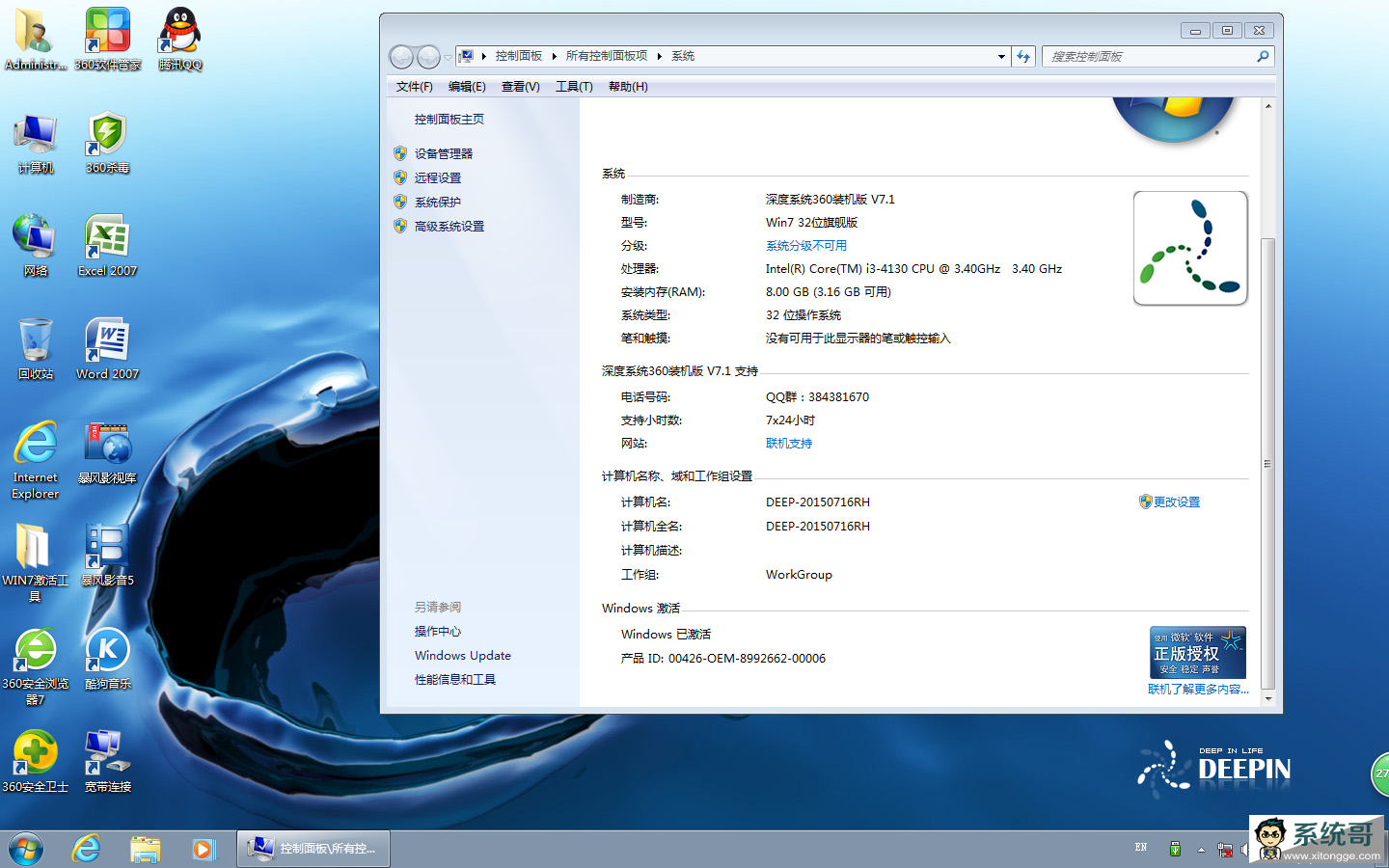Open 远程设置 from the sidebar
Screen dimensions: 1389x868
pyautogui.click(x=438, y=177)
